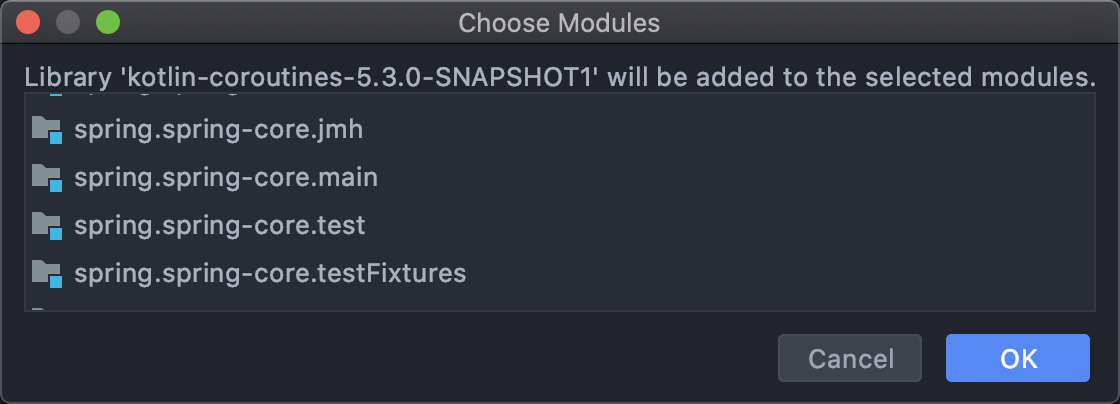Viewport: 1120px width, 404px height.
Task: Click the cut-off module icon at list bottom
Action: point(40,310)
